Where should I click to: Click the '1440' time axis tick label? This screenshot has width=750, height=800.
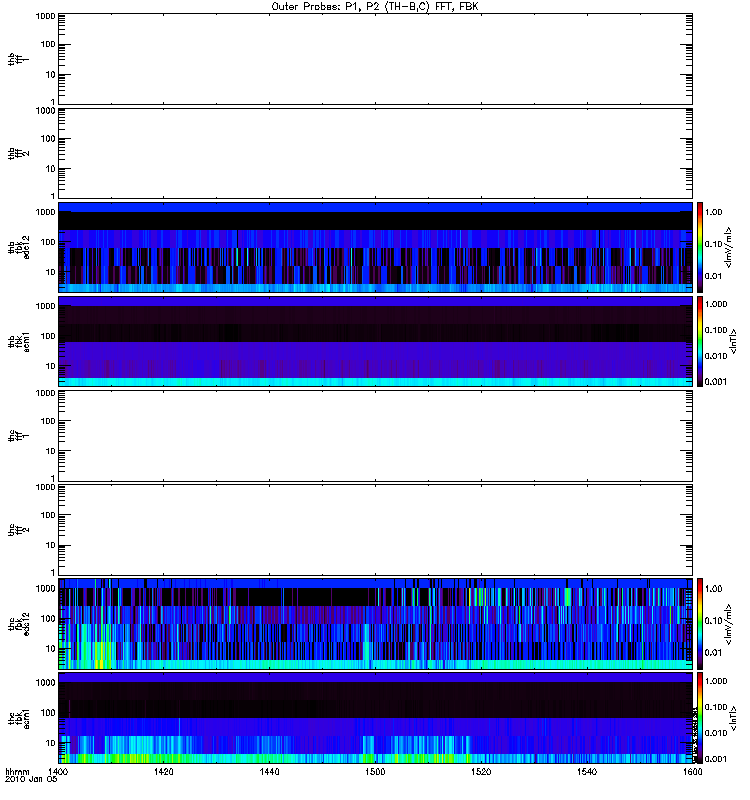tap(269, 771)
